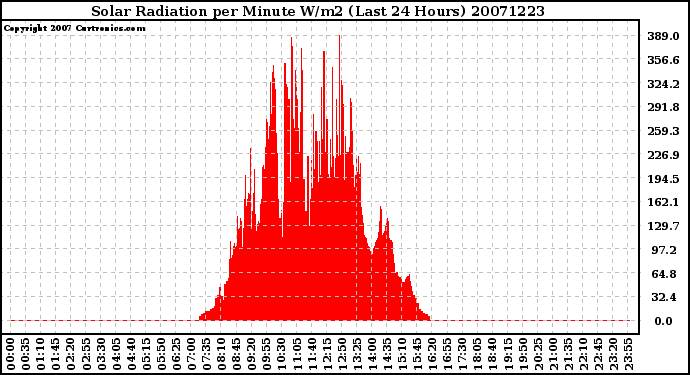Select the 09:55 time label
This screenshot has width=690, height=375.
[x=267, y=354]
